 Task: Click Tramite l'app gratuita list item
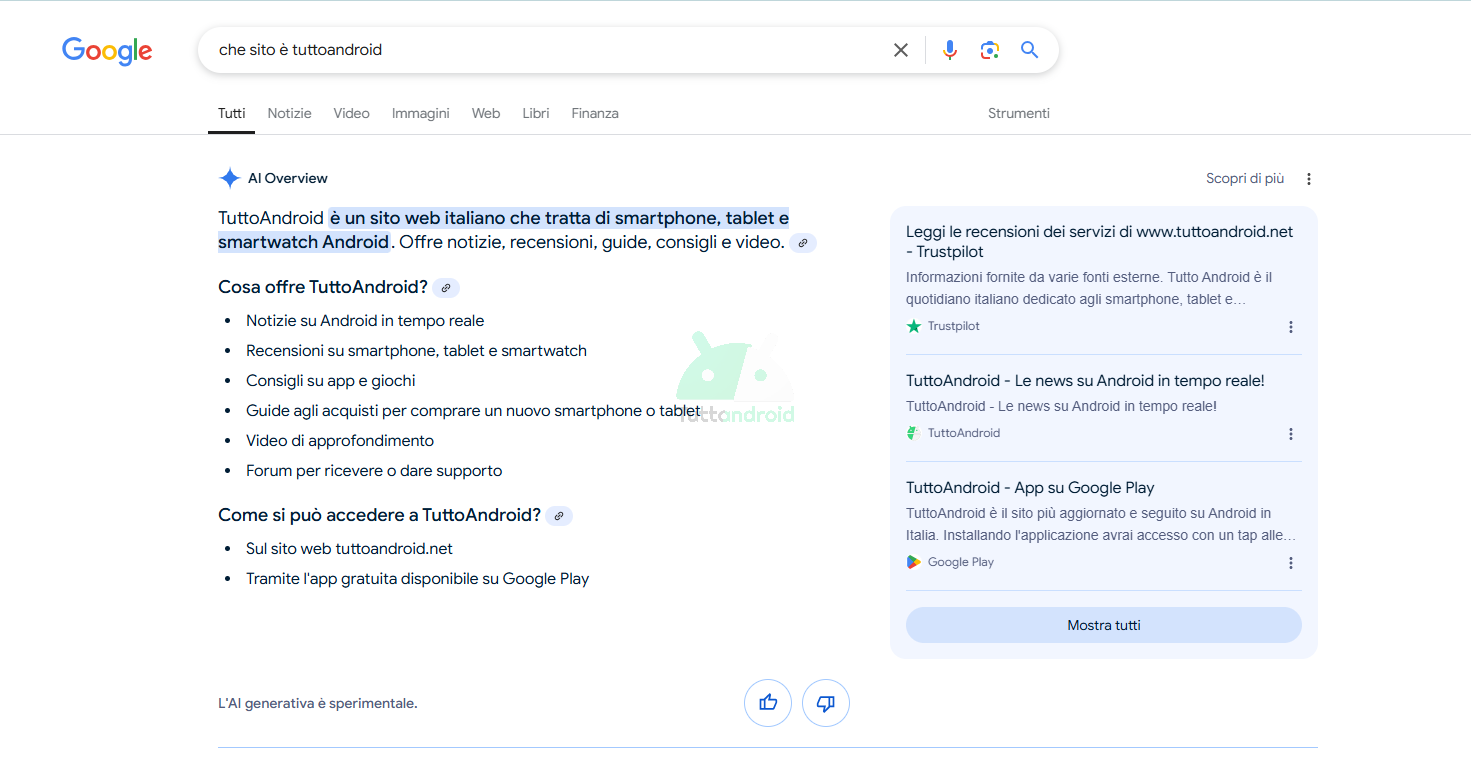click(x=418, y=579)
